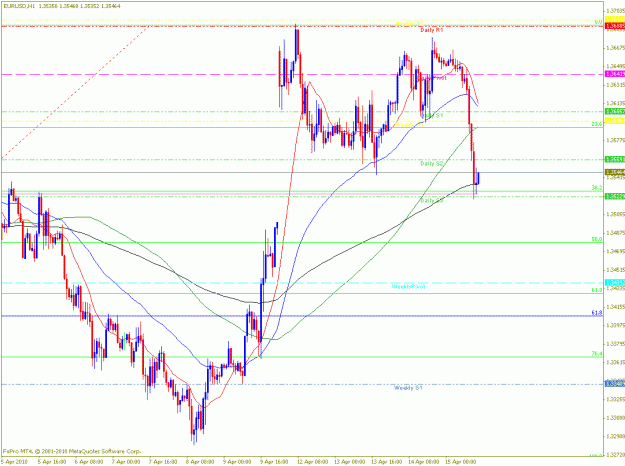
Task: Click the "7 Apr 16:00" time label
Action: [x=163, y=462]
